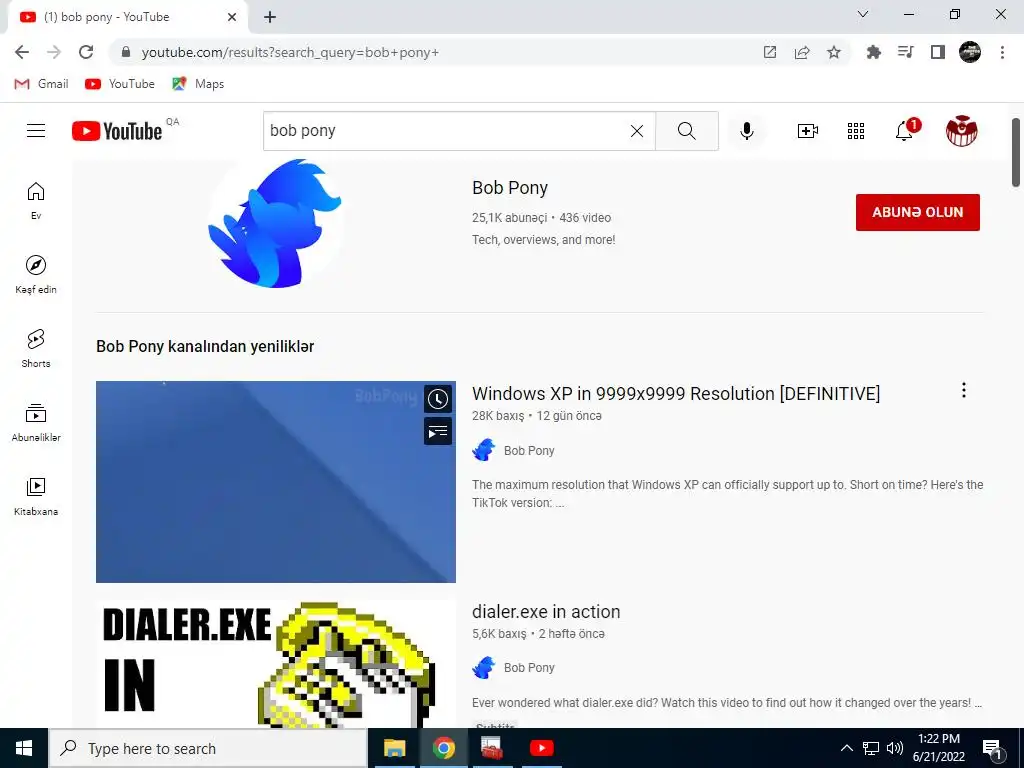Open dialer.exe in action video title
The image size is (1024, 768).
pyautogui.click(x=546, y=612)
